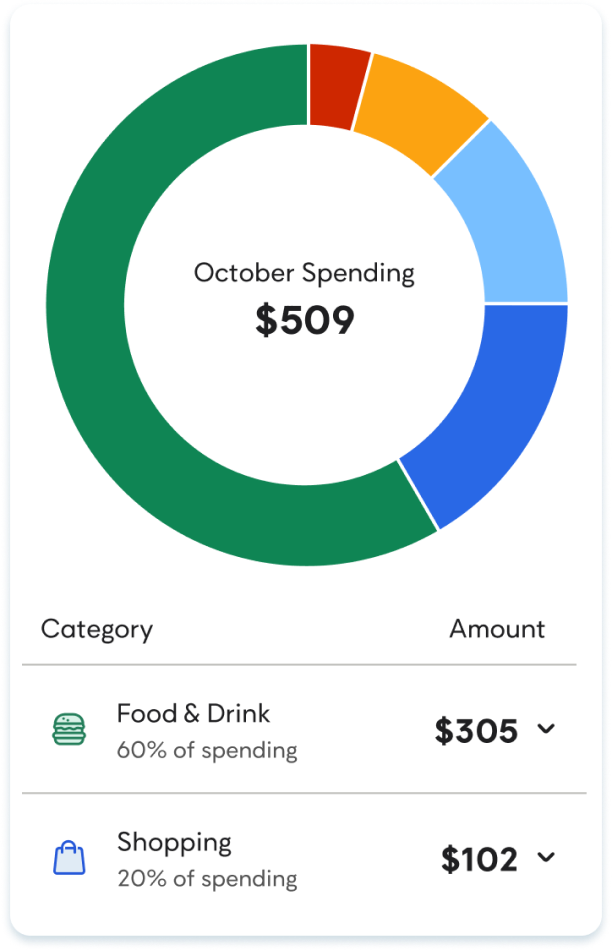Open the Food & Drink category label

click(x=193, y=713)
